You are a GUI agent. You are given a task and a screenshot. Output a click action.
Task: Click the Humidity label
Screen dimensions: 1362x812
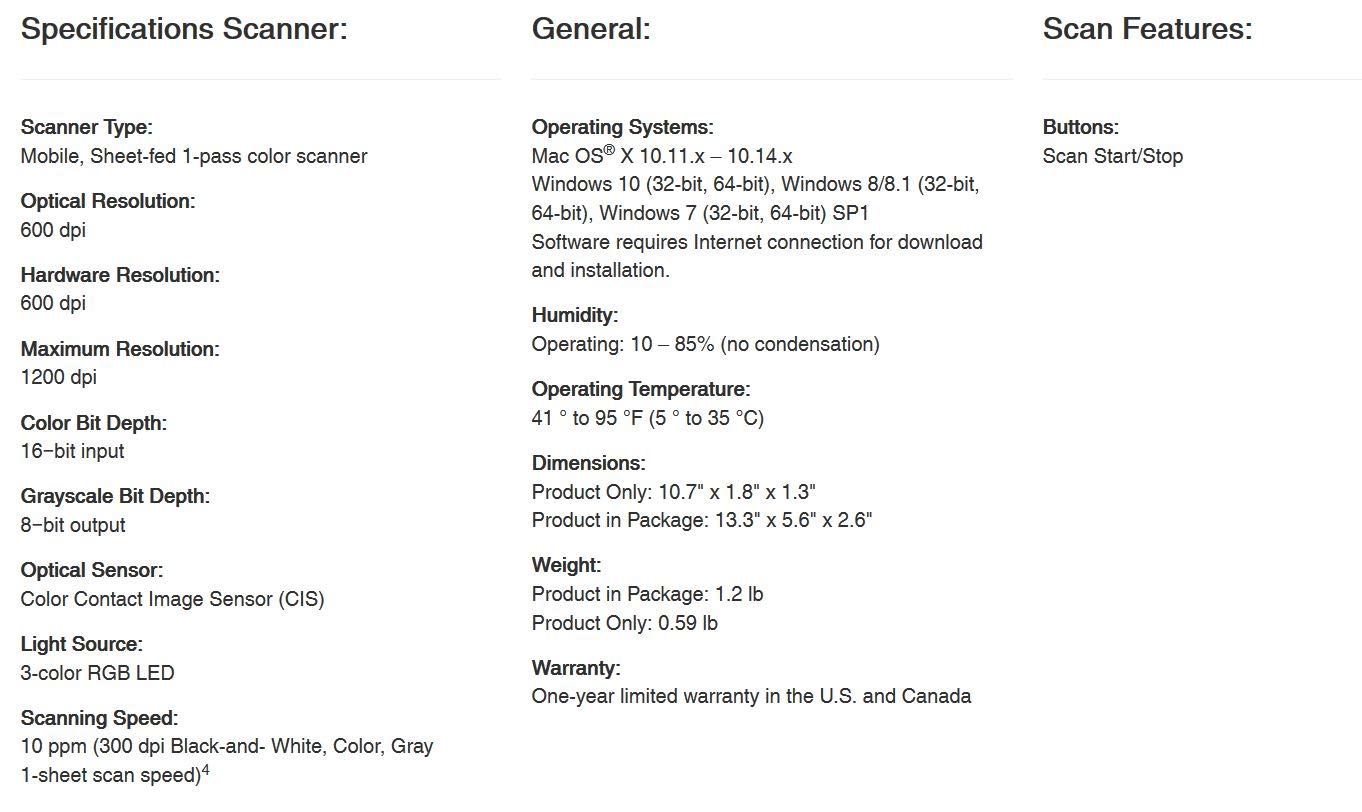point(575,315)
